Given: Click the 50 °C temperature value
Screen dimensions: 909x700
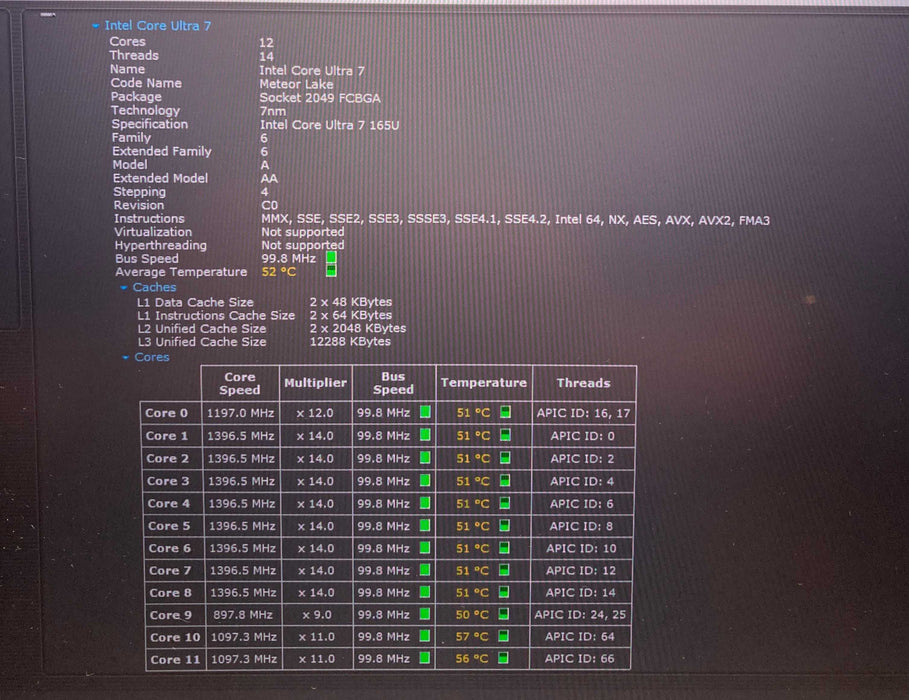Looking at the screenshot, I should point(472,615).
